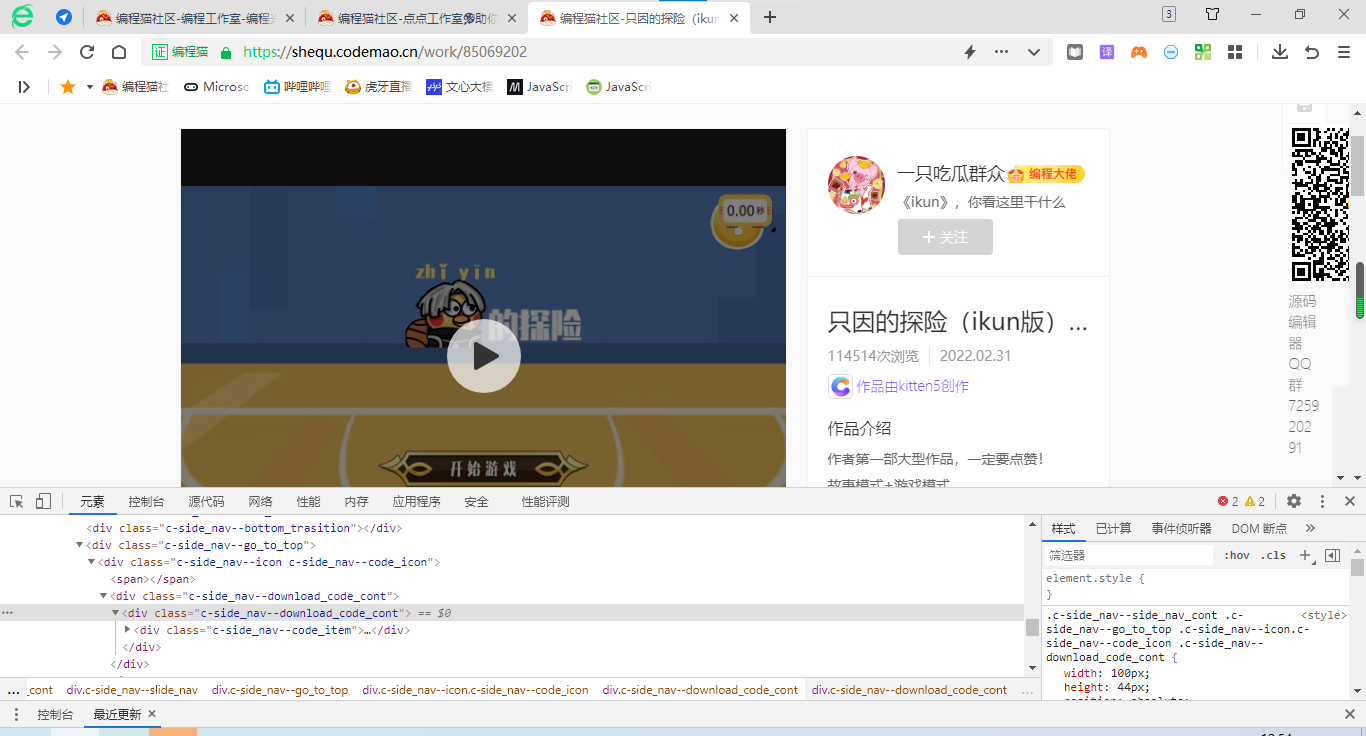Viewport: 1366px width, 736px height.
Task: Collapse the c-side_nav--icon c-side_nav--code_icon node
Action: pyautogui.click(x=91, y=562)
